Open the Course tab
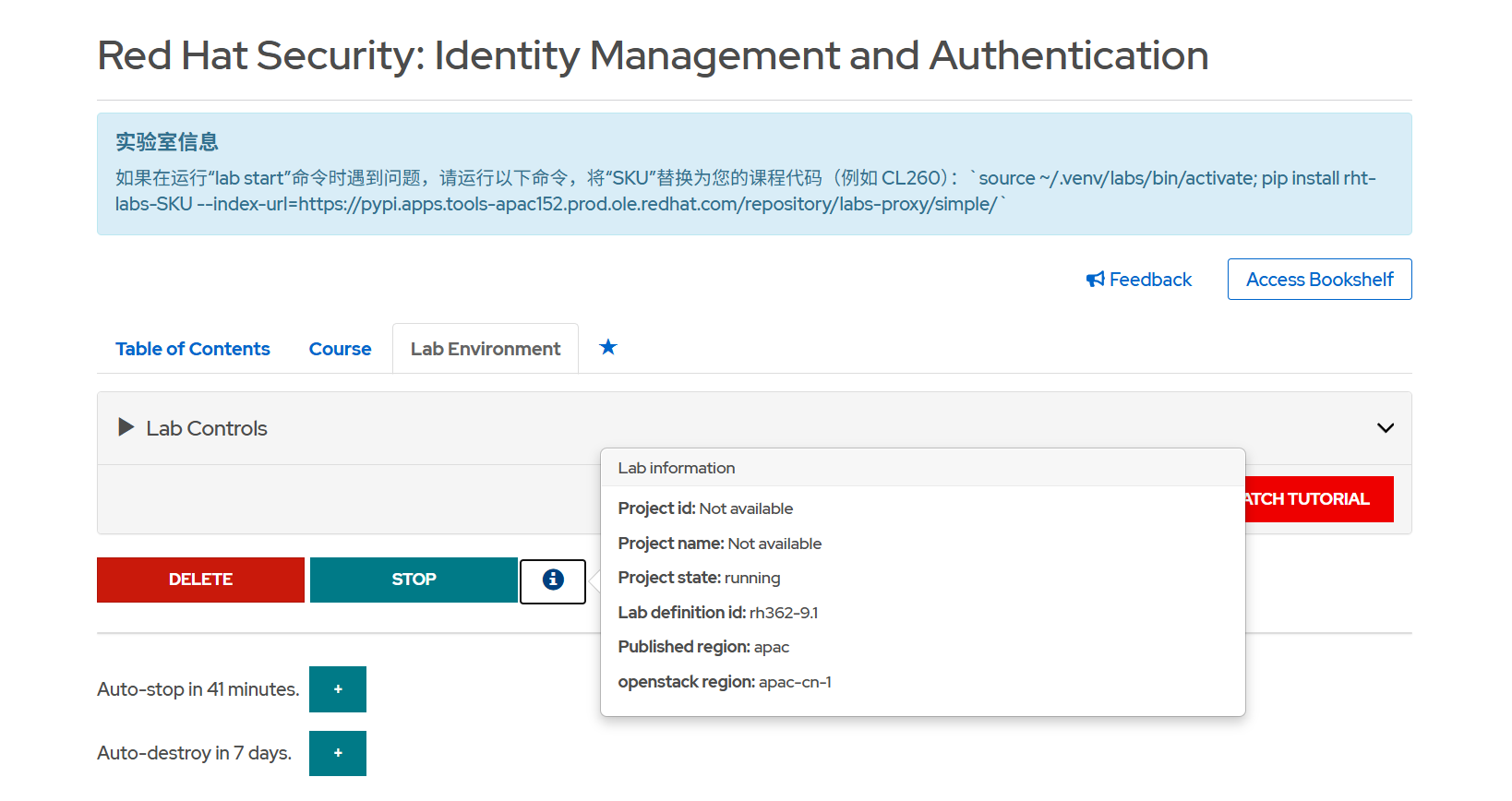 [340, 349]
